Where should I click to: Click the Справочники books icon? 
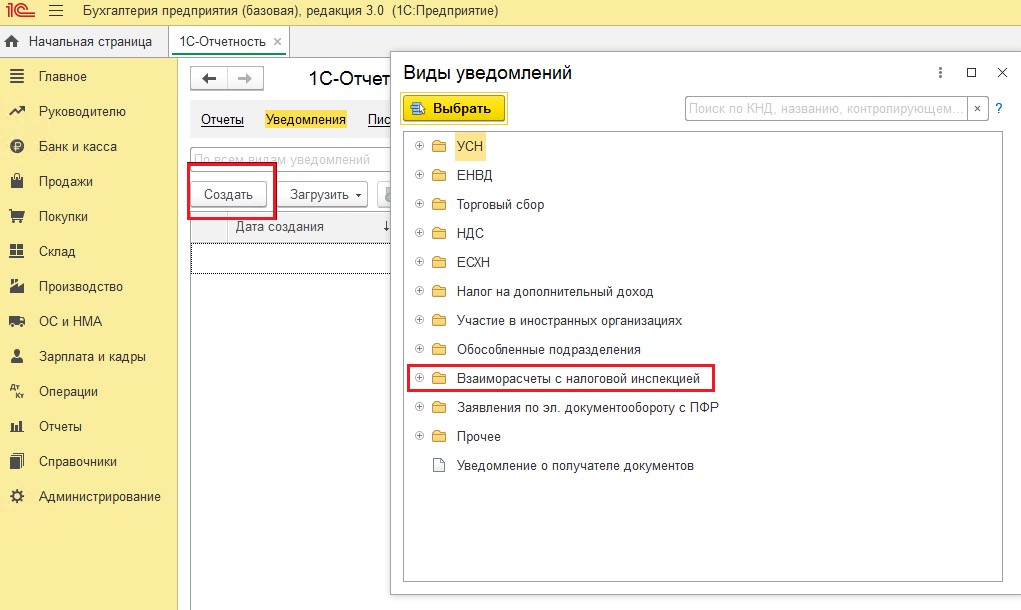pyautogui.click(x=17, y=461)
